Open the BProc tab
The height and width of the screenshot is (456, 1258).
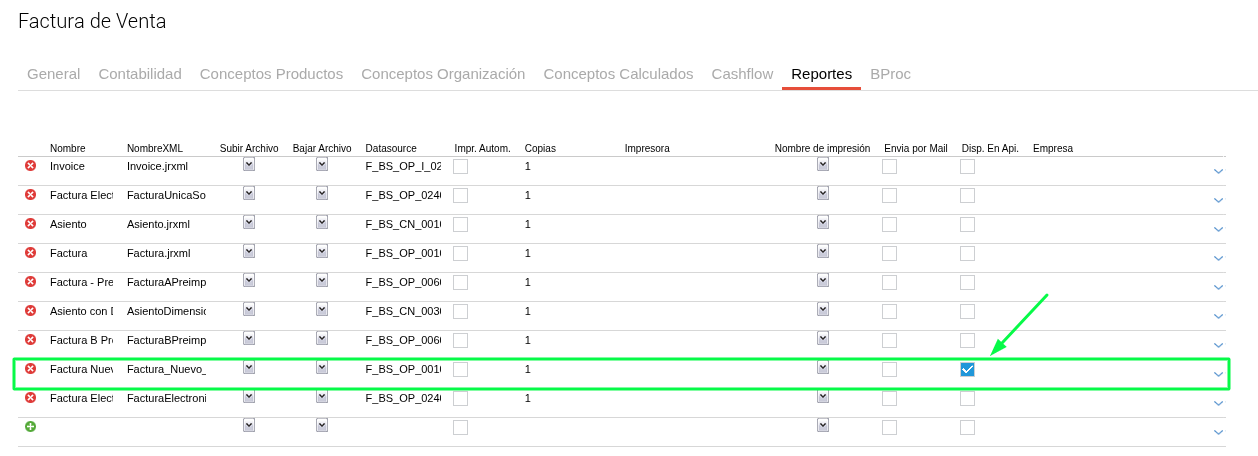click(x=890, y=73)
